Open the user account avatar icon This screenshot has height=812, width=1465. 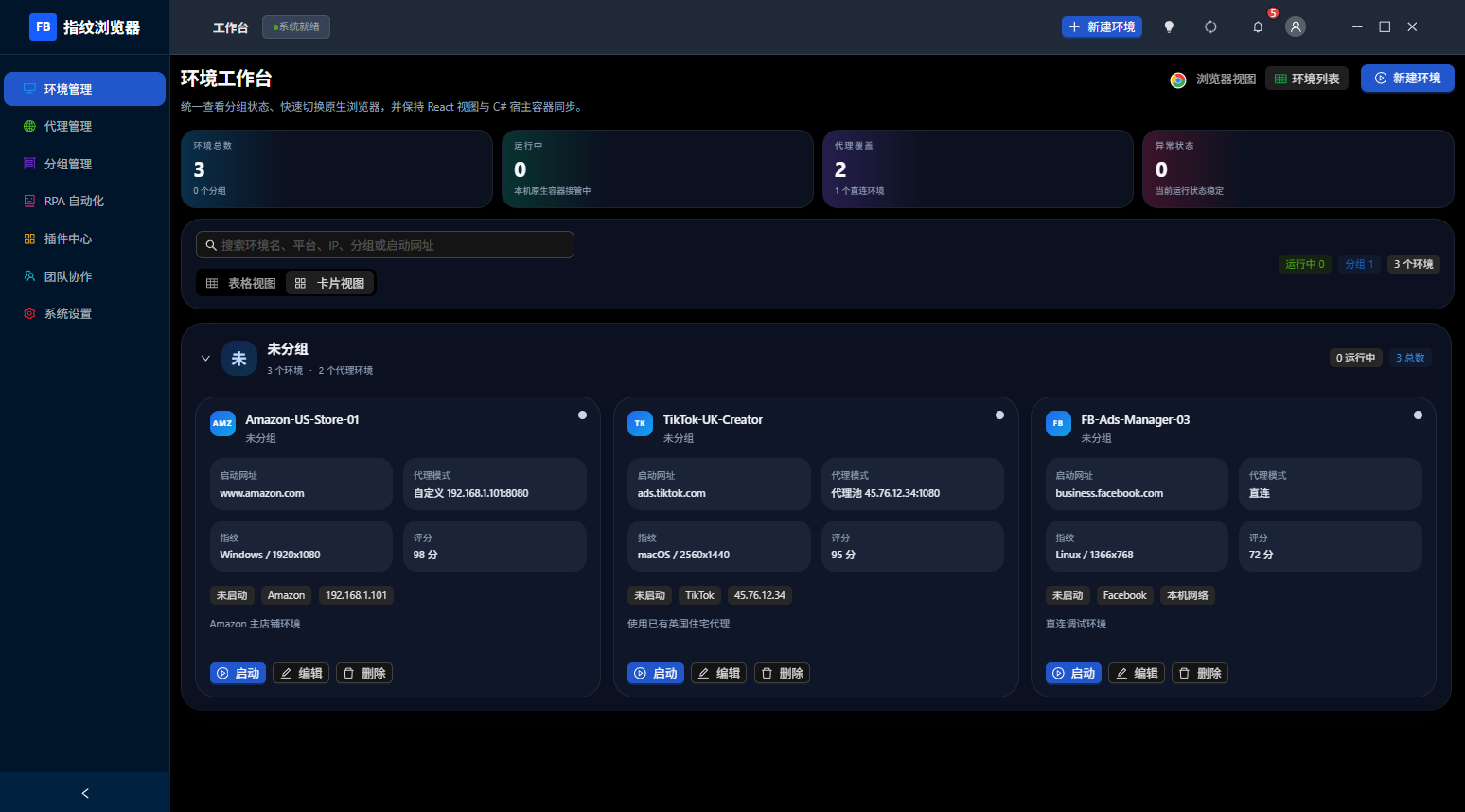[1296, 26]
